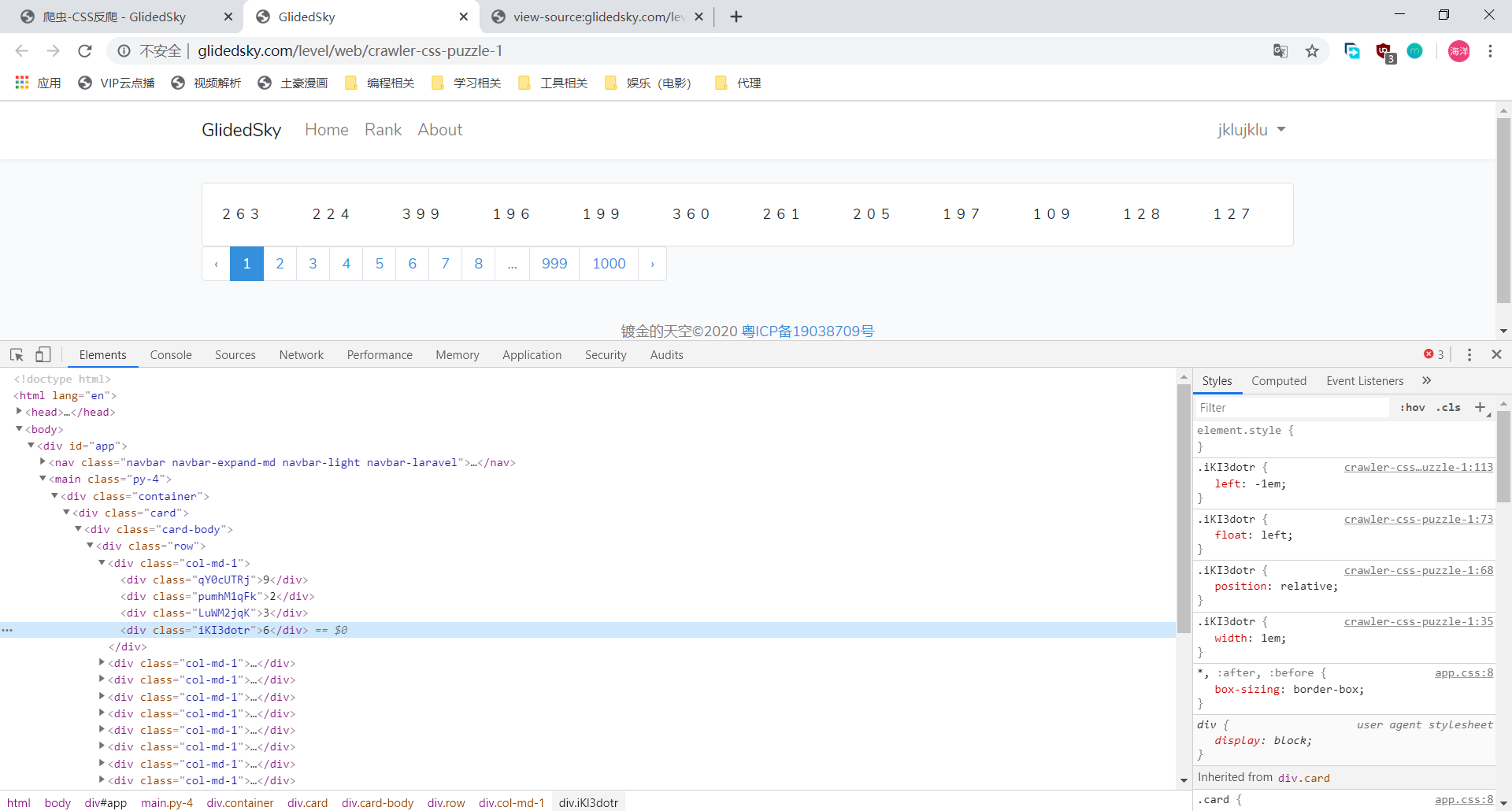
Task: Close the DevTools panel
Action: point(1497,355)
